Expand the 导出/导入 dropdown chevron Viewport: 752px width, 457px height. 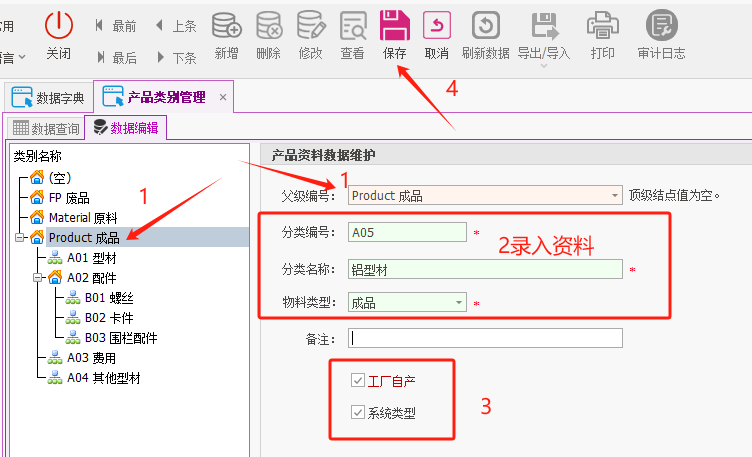coord(543,66)
